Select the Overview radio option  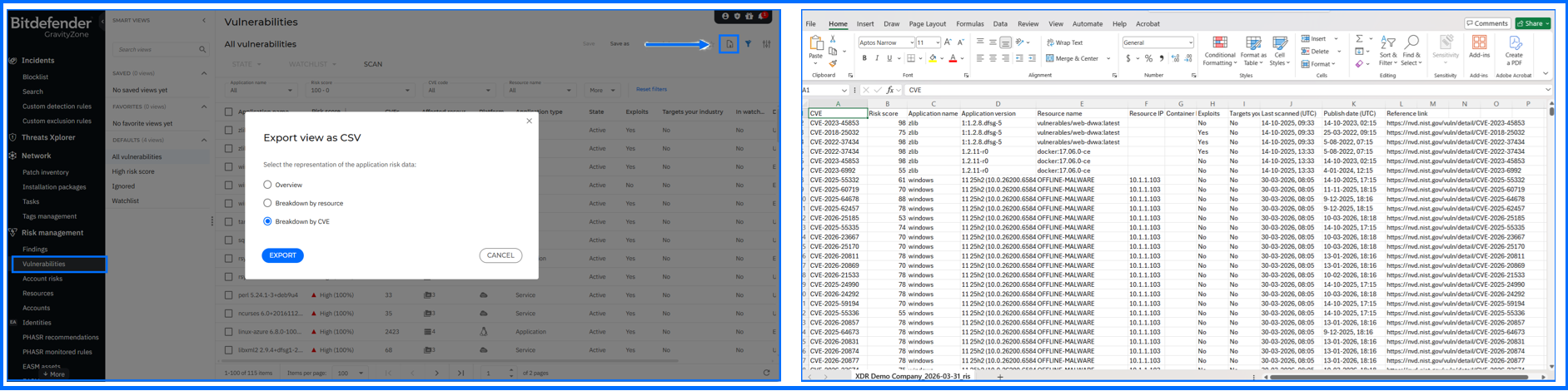point(267,185)
